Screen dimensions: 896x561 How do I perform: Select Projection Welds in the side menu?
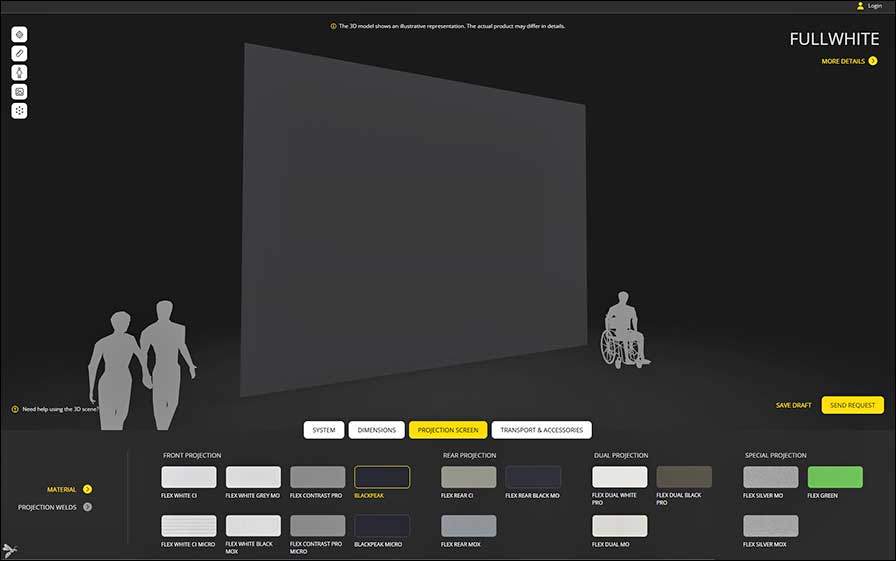(x=47, y=507)
